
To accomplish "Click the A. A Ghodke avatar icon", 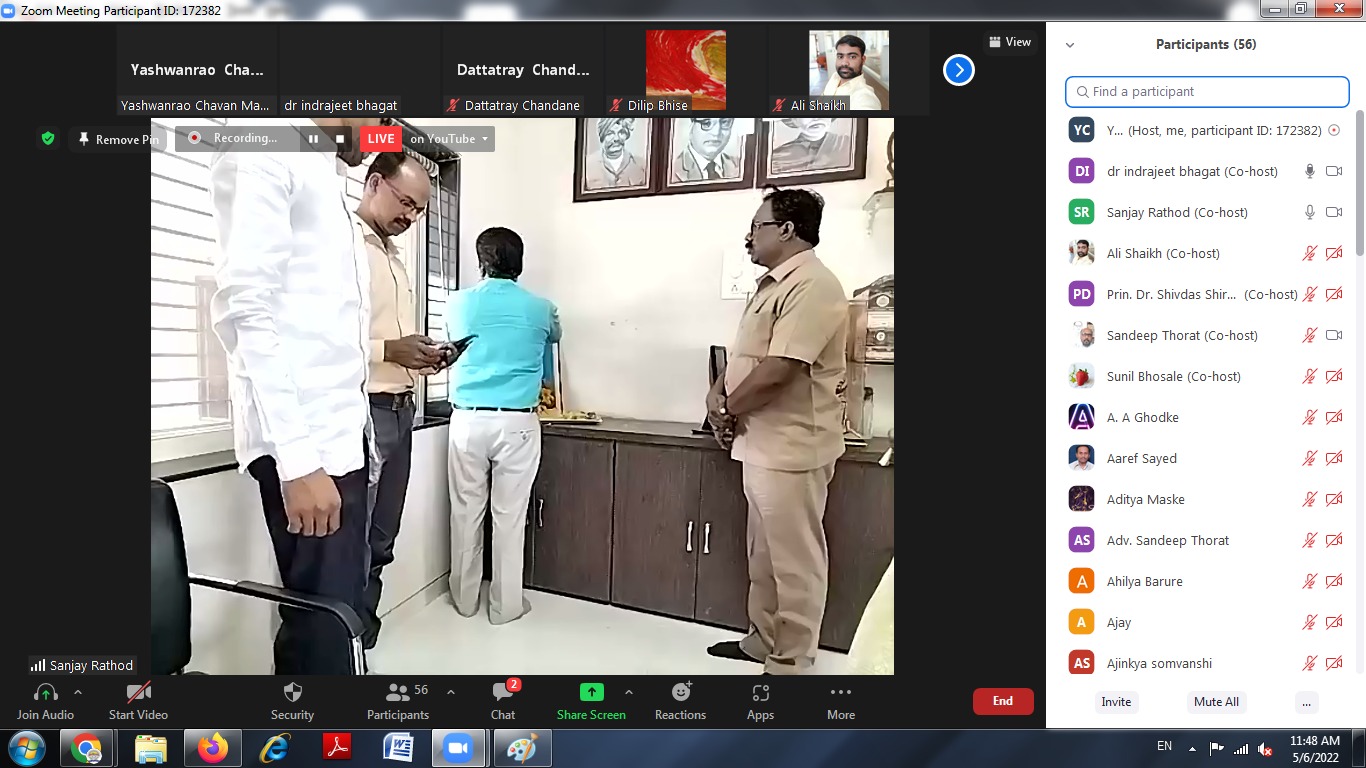I will point(1081,417).
